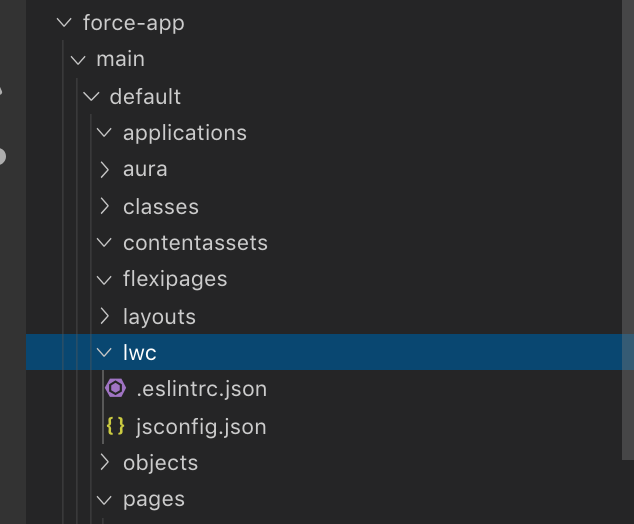
Task: Select the highlighted lwc folder row
Action: click(324, 352)
